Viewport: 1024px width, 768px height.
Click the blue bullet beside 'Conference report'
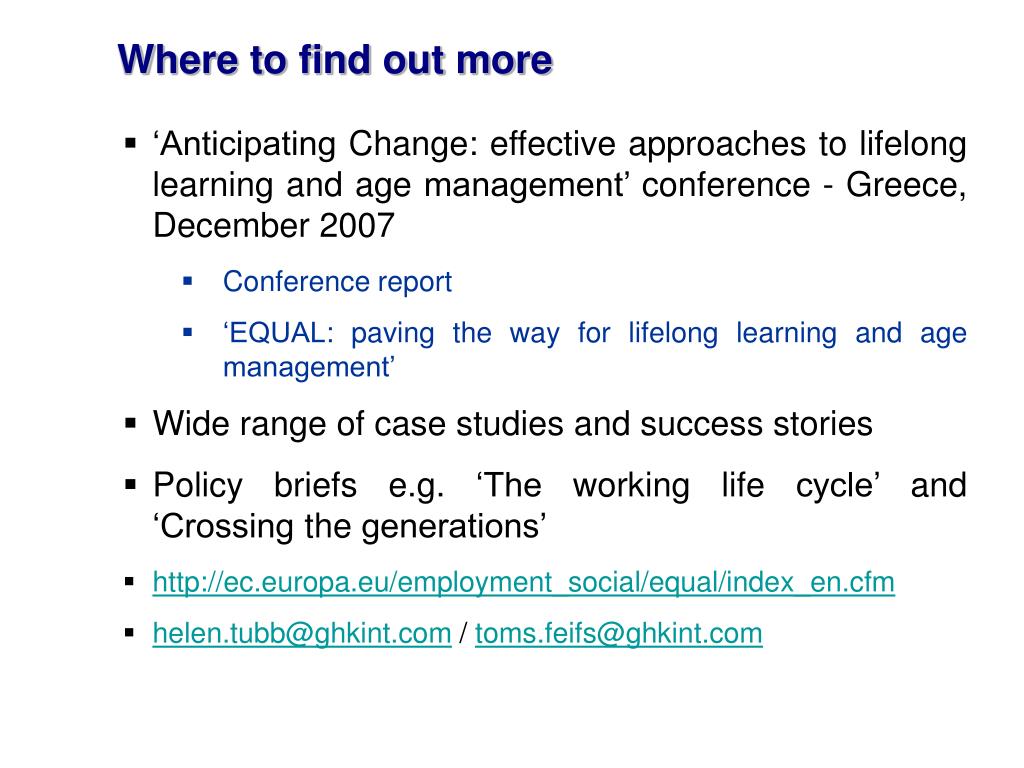click(188, 281)
